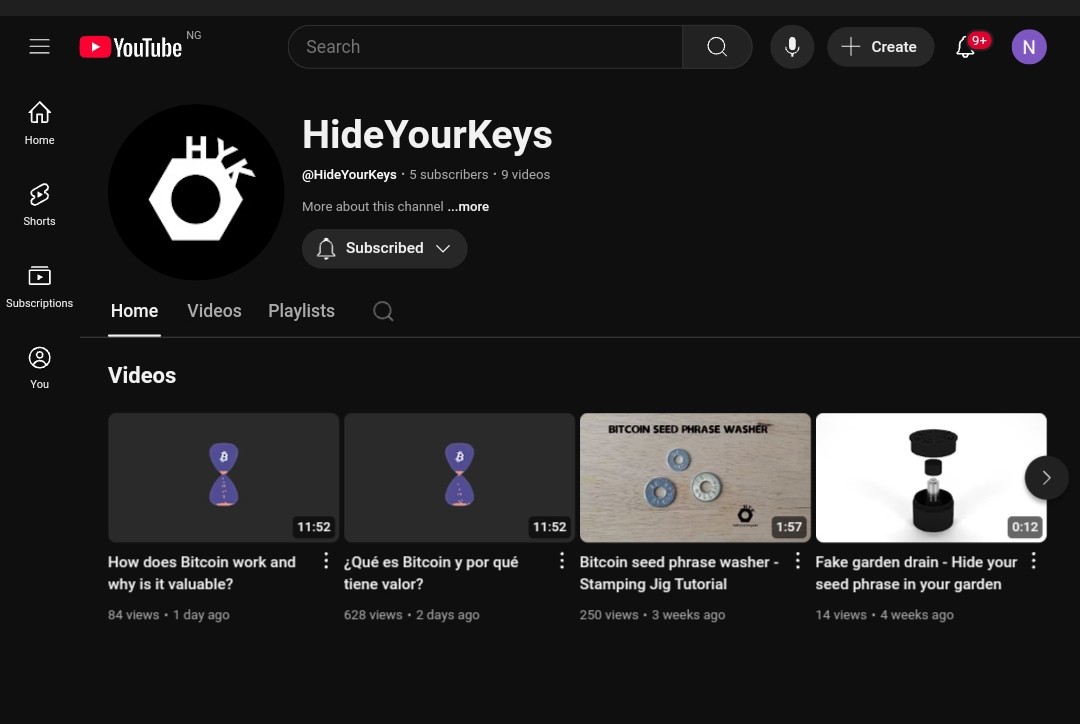Open the "¿Qué es Bitcoin y por qué" title
This screenshot has width=1080, height=724.
[431, 572]
